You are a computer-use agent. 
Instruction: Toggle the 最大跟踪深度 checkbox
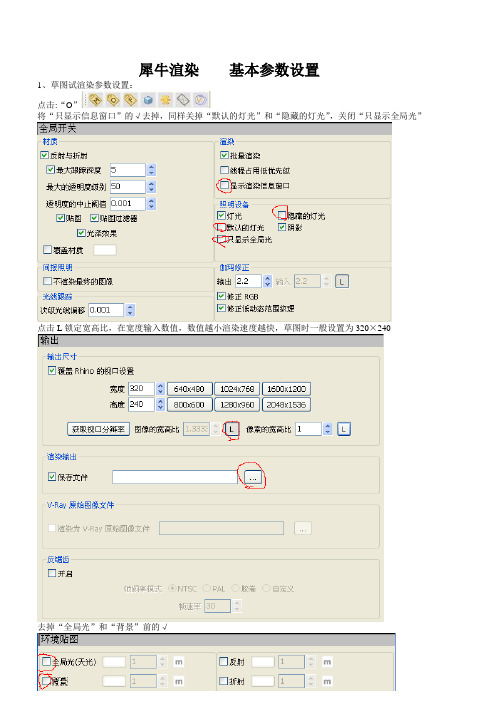click(51, 170)
